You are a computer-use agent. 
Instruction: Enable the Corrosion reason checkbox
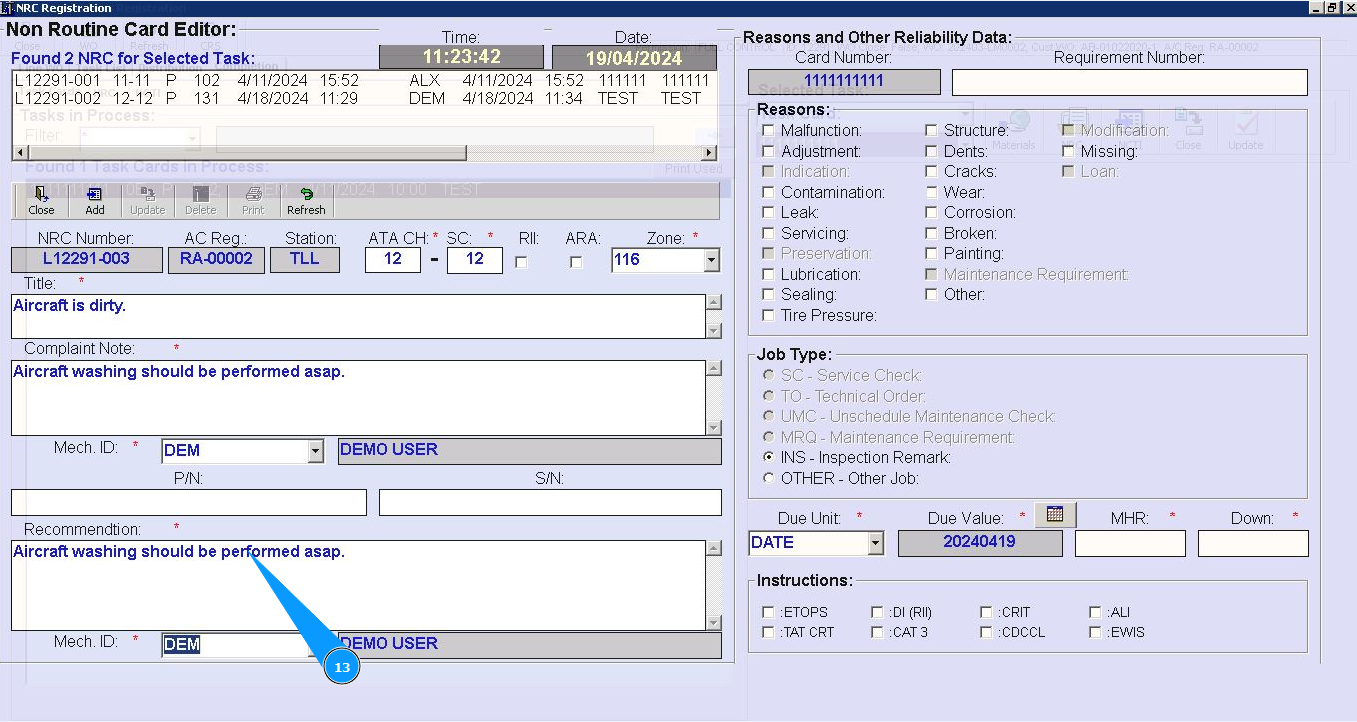(x=931, y=213)
